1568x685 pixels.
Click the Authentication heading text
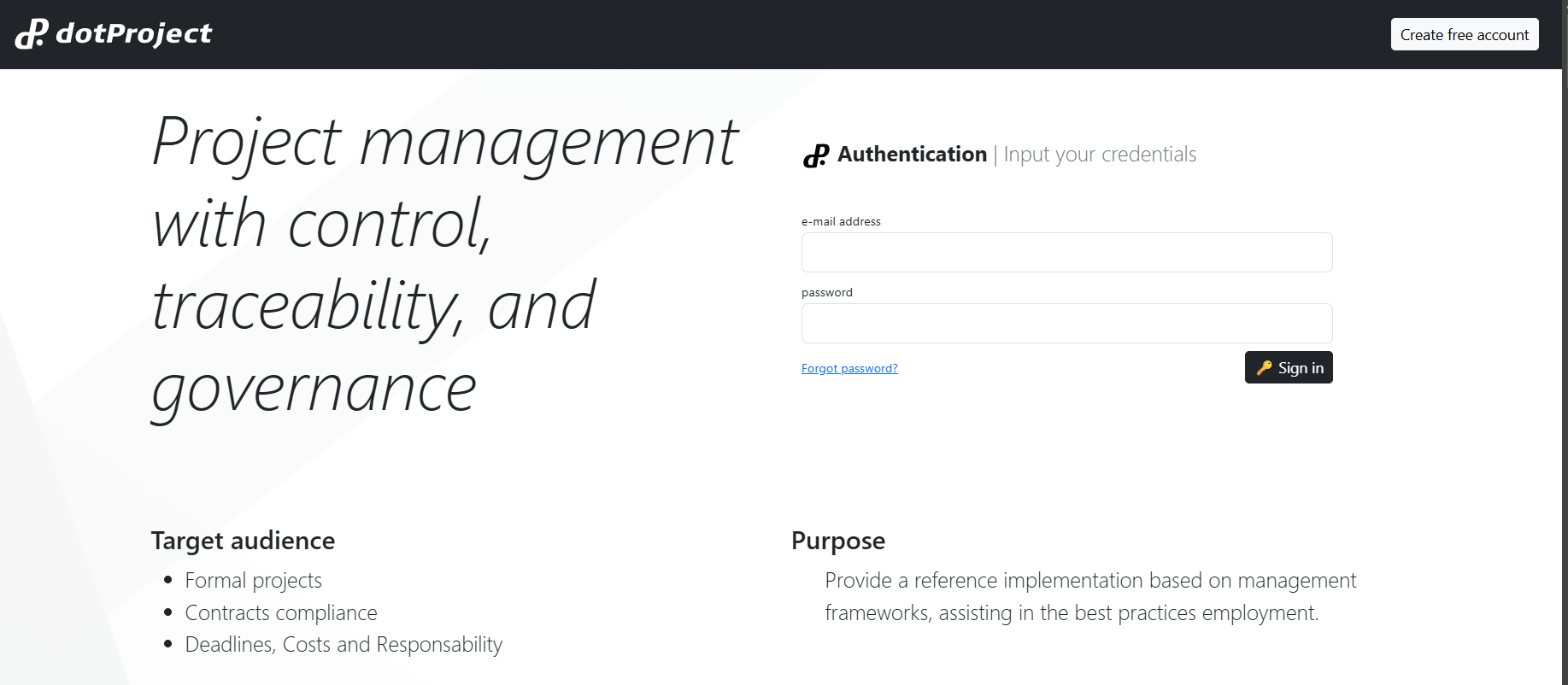coord(912,155)
